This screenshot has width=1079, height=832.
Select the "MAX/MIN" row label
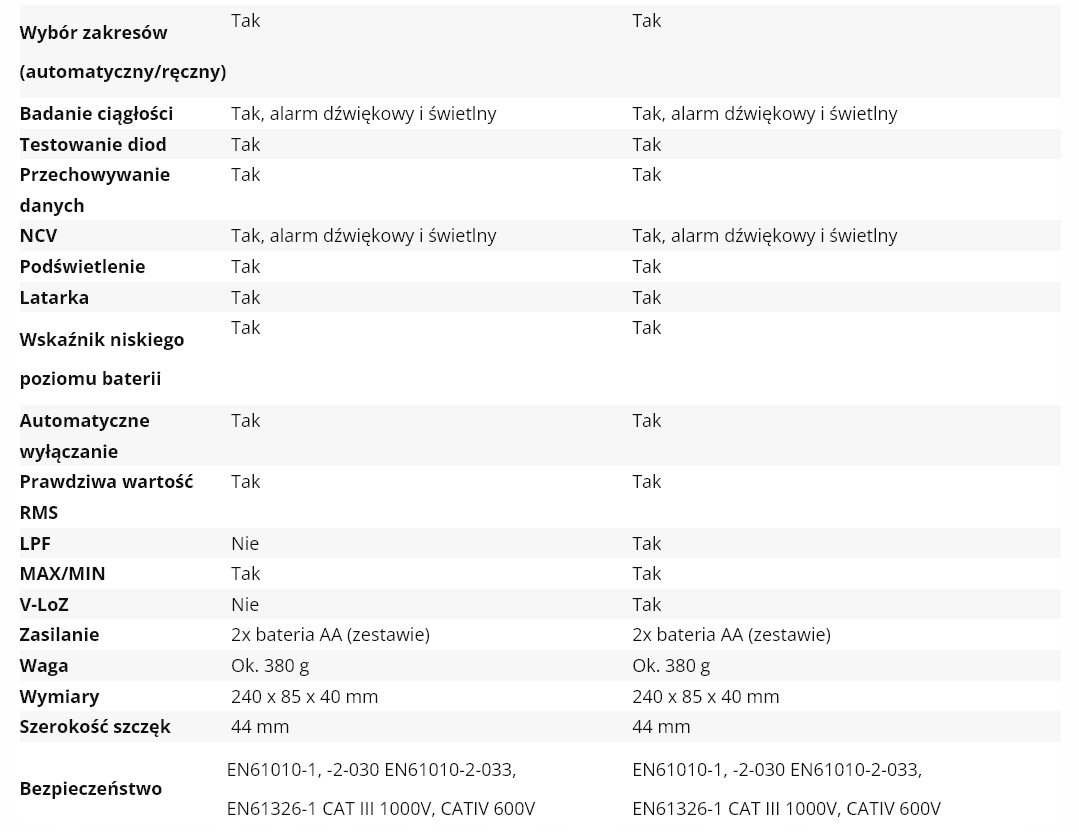tap(62, 574)
